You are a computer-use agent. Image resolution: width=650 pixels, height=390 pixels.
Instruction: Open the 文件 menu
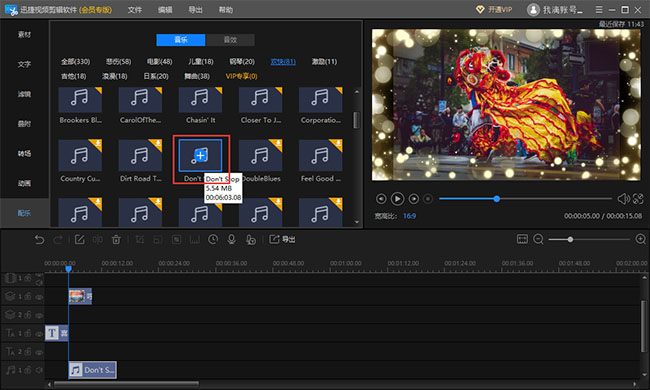(135, 10)
